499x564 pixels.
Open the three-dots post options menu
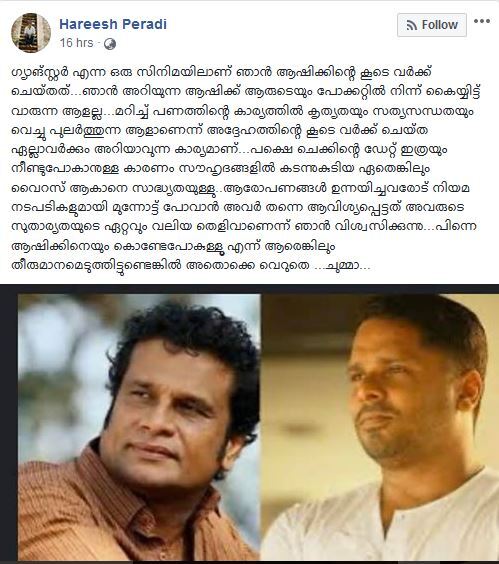tap(482, 21)
